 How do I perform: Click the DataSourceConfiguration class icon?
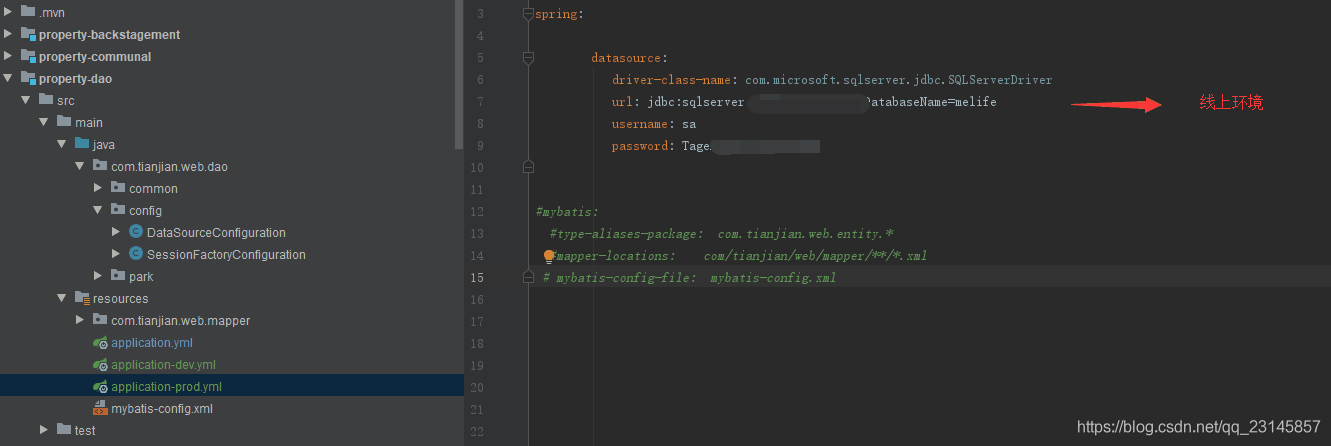(x=136, y=233)
